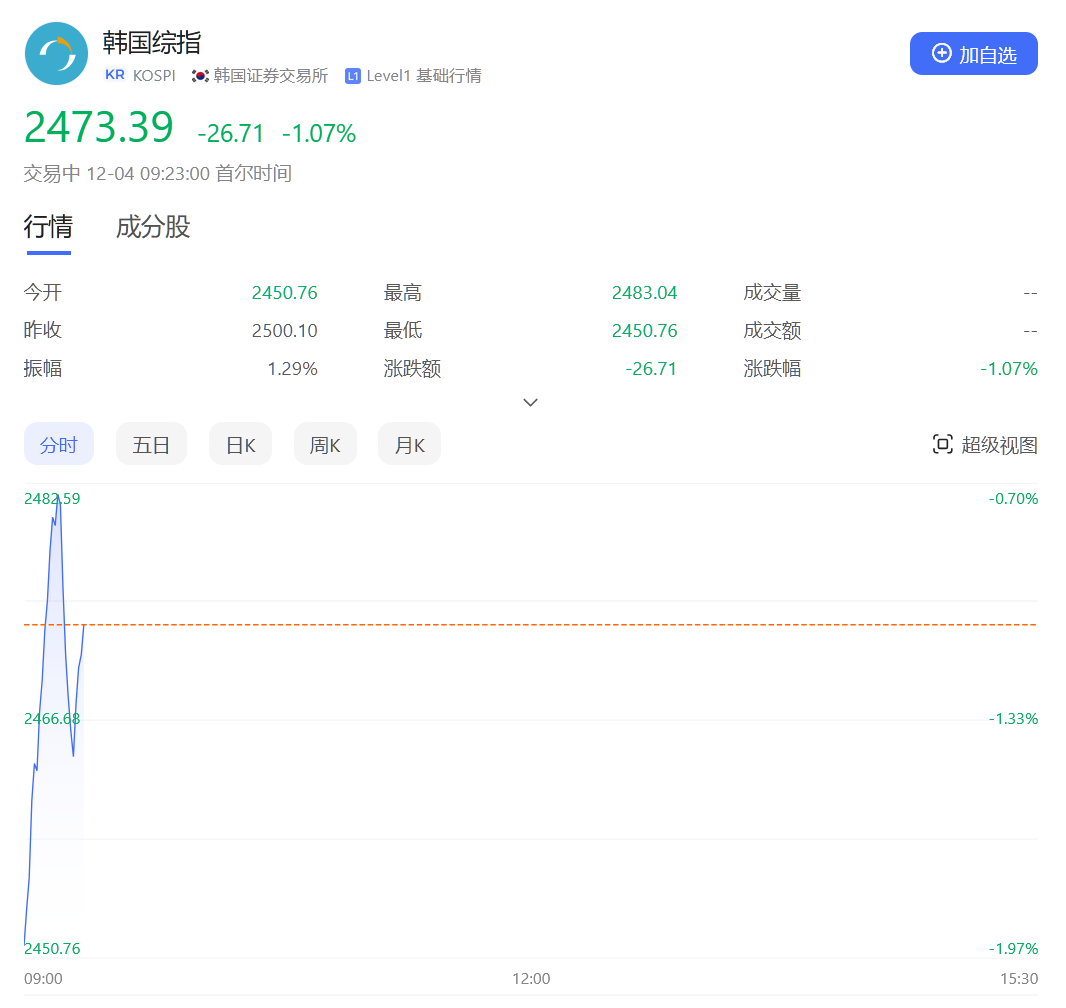1066x1008 pixels.
Task: Click the 12:00 time axis label
Action: pyautogui.click(x=531, y=979)
